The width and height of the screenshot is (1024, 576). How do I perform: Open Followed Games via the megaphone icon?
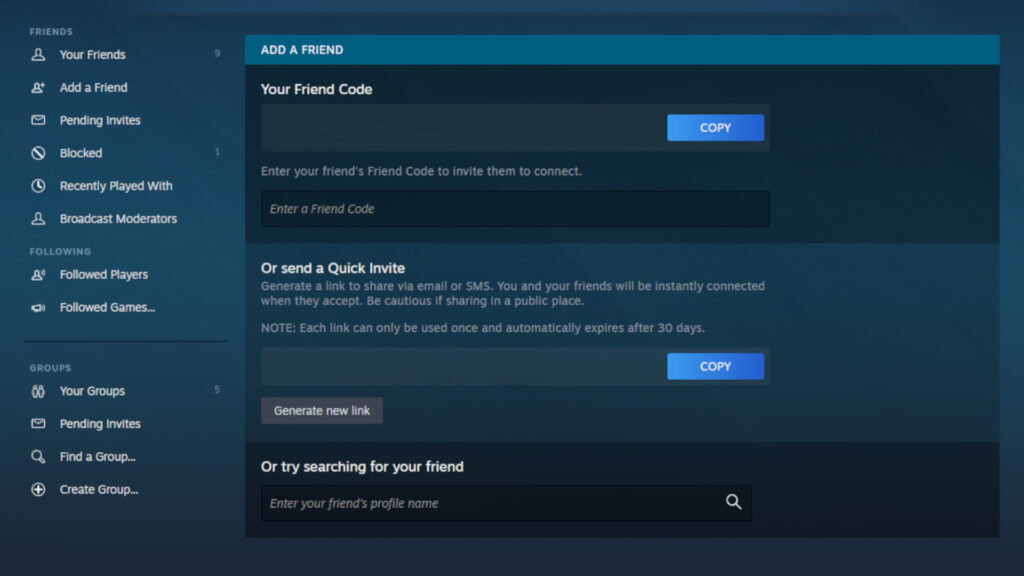[x=36, y=307]
